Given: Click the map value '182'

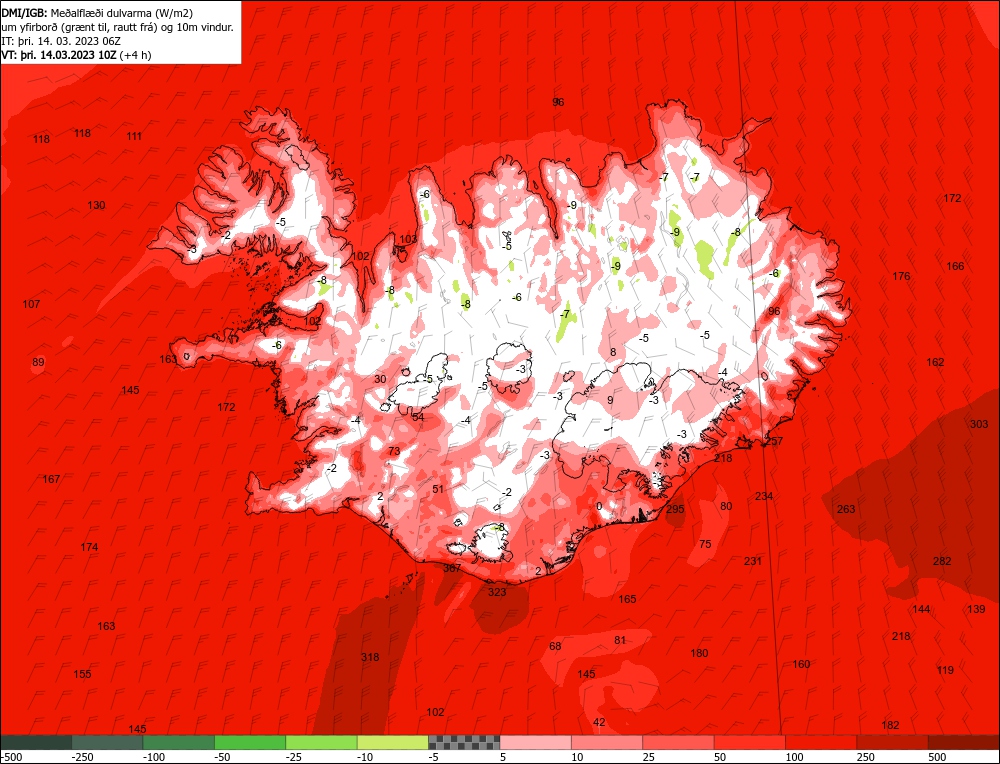Looking at the screenshot, I should tap(890, 725).
